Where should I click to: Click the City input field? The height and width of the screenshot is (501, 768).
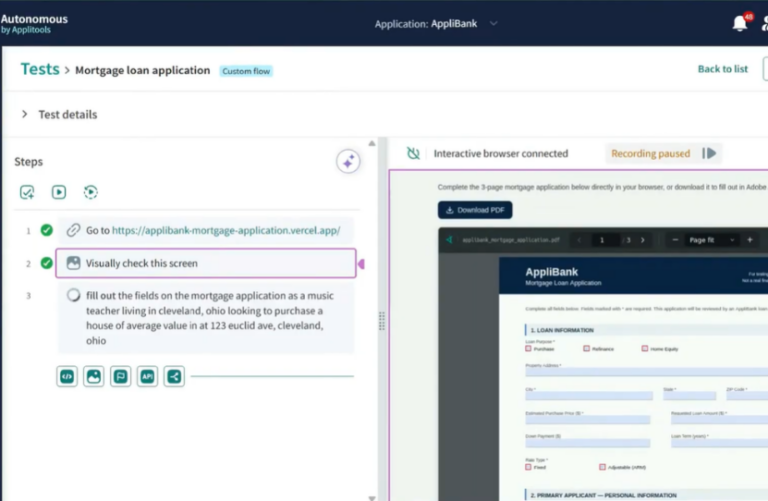click(x=589, y=396)
